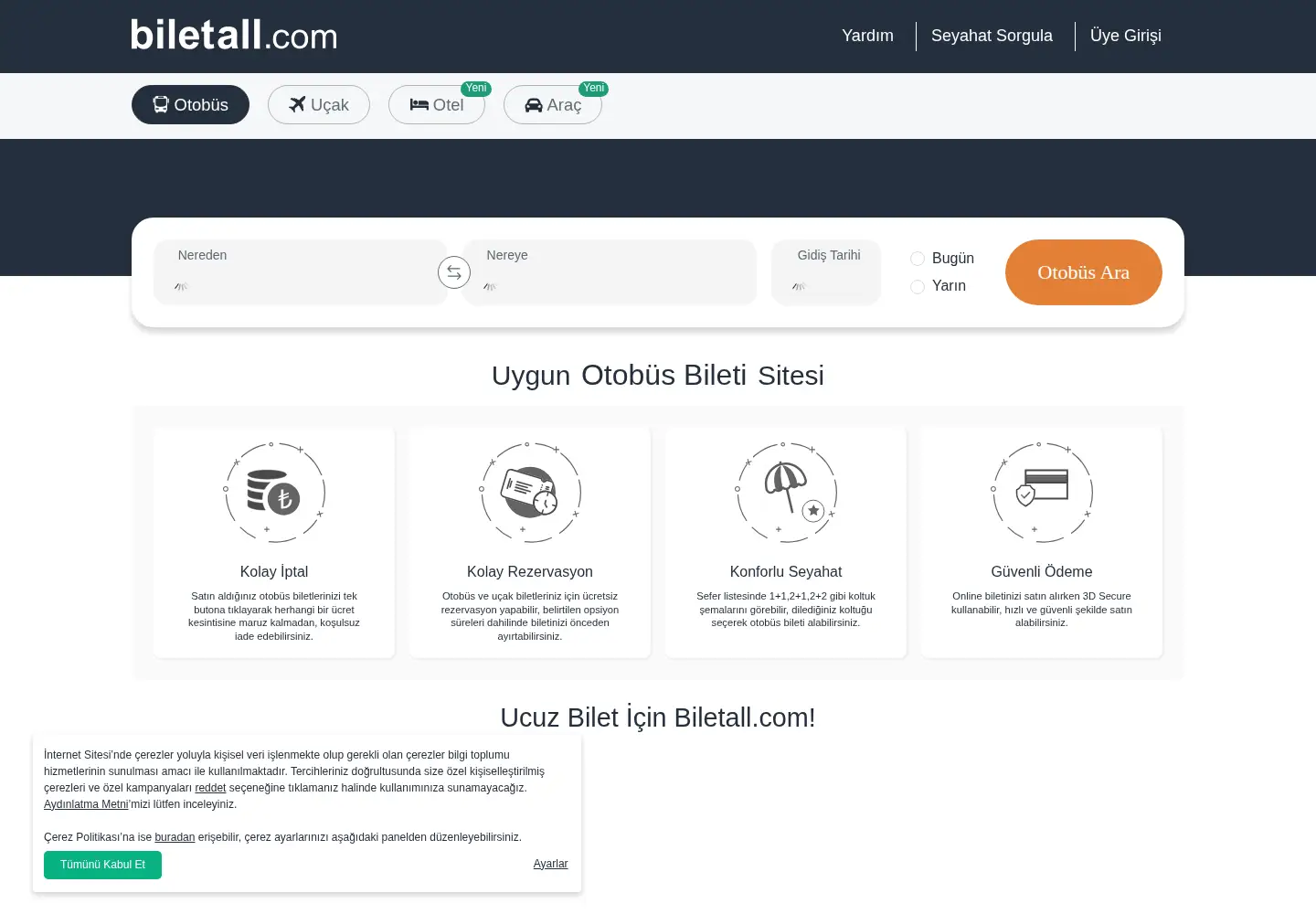The image size is (1316, 914).
Task: Click the car icon in Araç tab
Action: [534, 105]
